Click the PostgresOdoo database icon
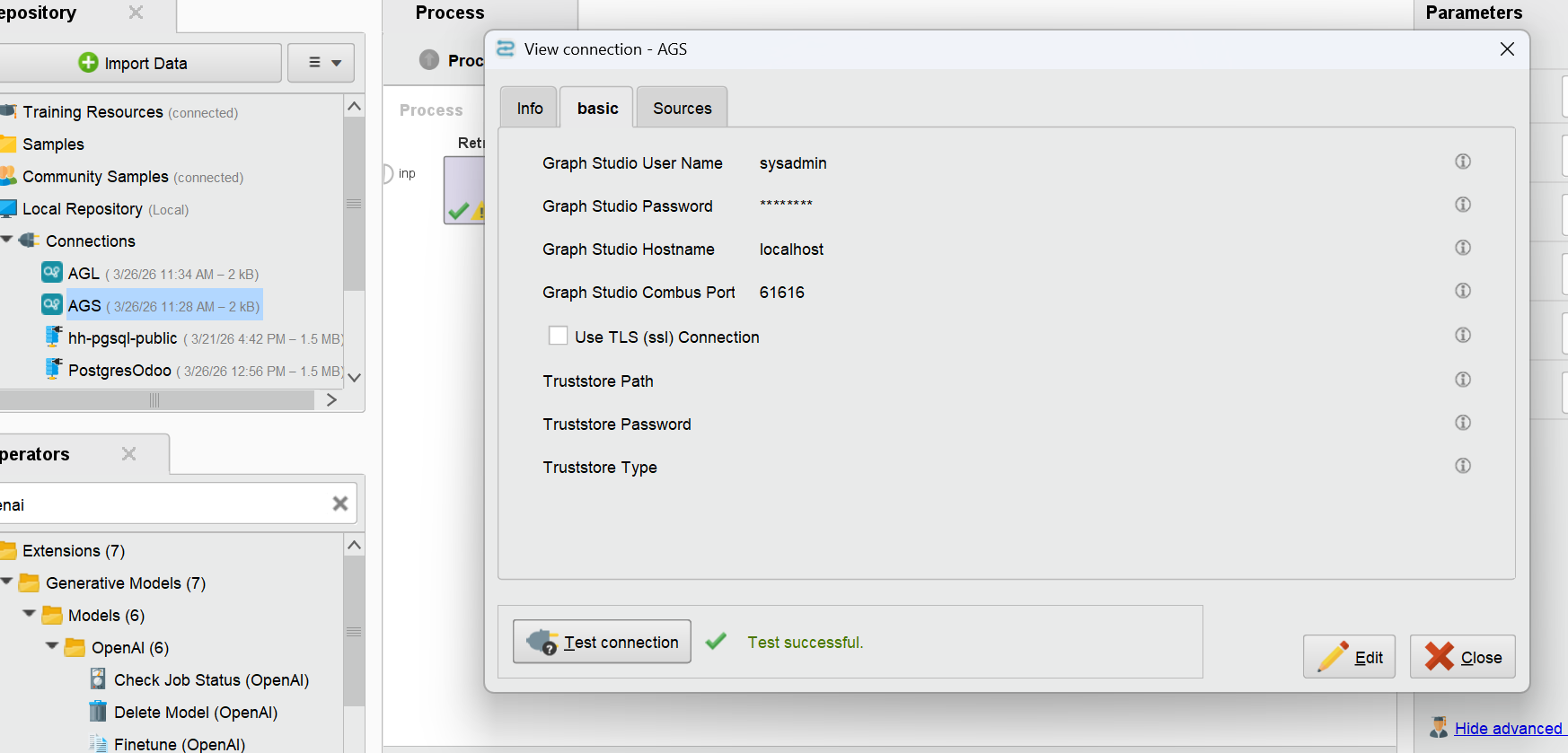 [x=53, y=369]
